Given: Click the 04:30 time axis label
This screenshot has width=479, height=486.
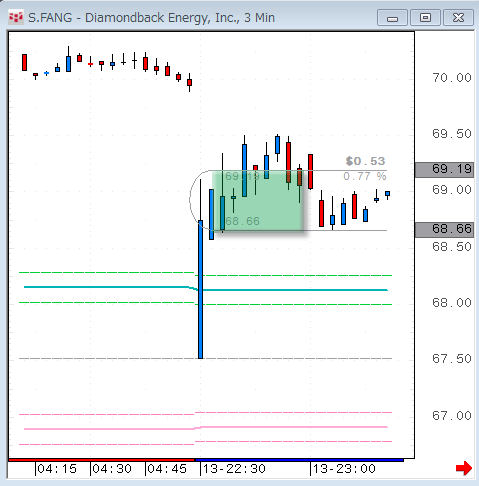Looking at the screenshot, I should click(x=112, y=469).
